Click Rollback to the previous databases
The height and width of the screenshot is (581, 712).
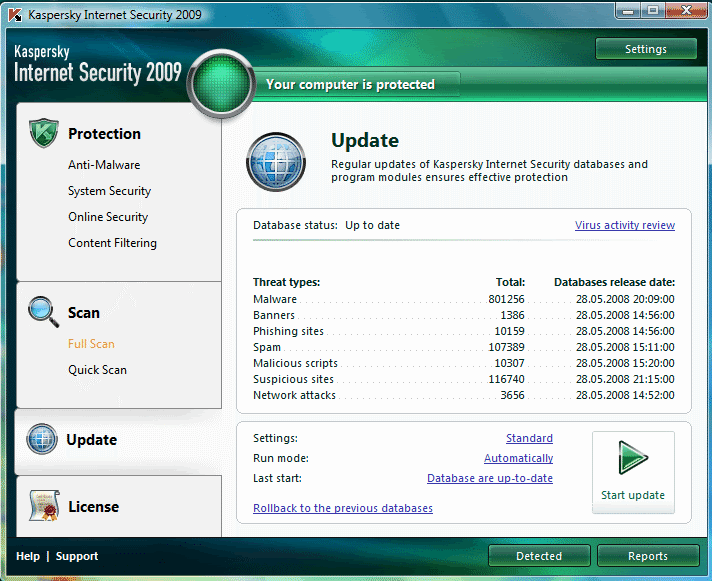(343, 508)
